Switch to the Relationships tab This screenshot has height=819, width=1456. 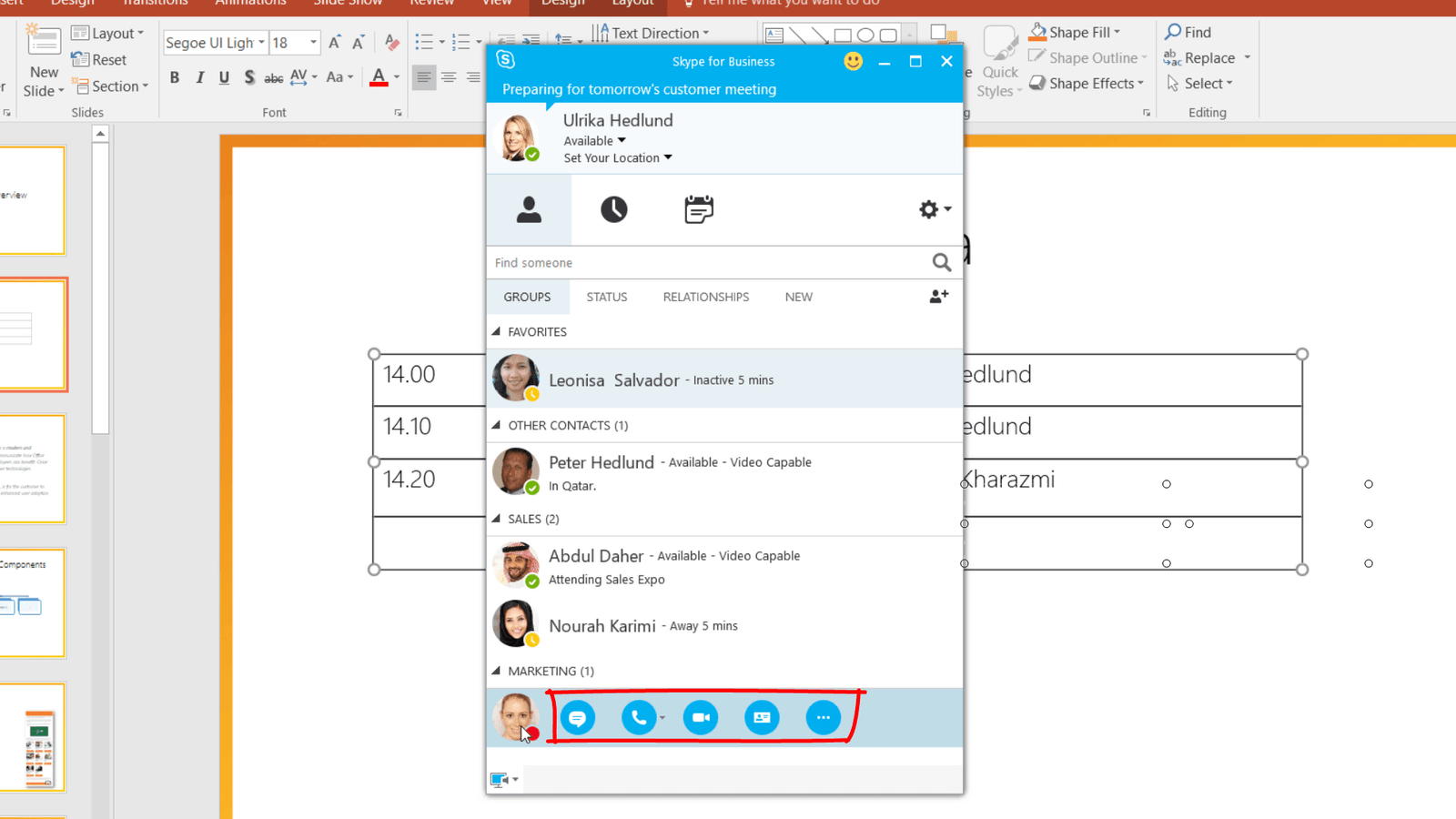705,298
